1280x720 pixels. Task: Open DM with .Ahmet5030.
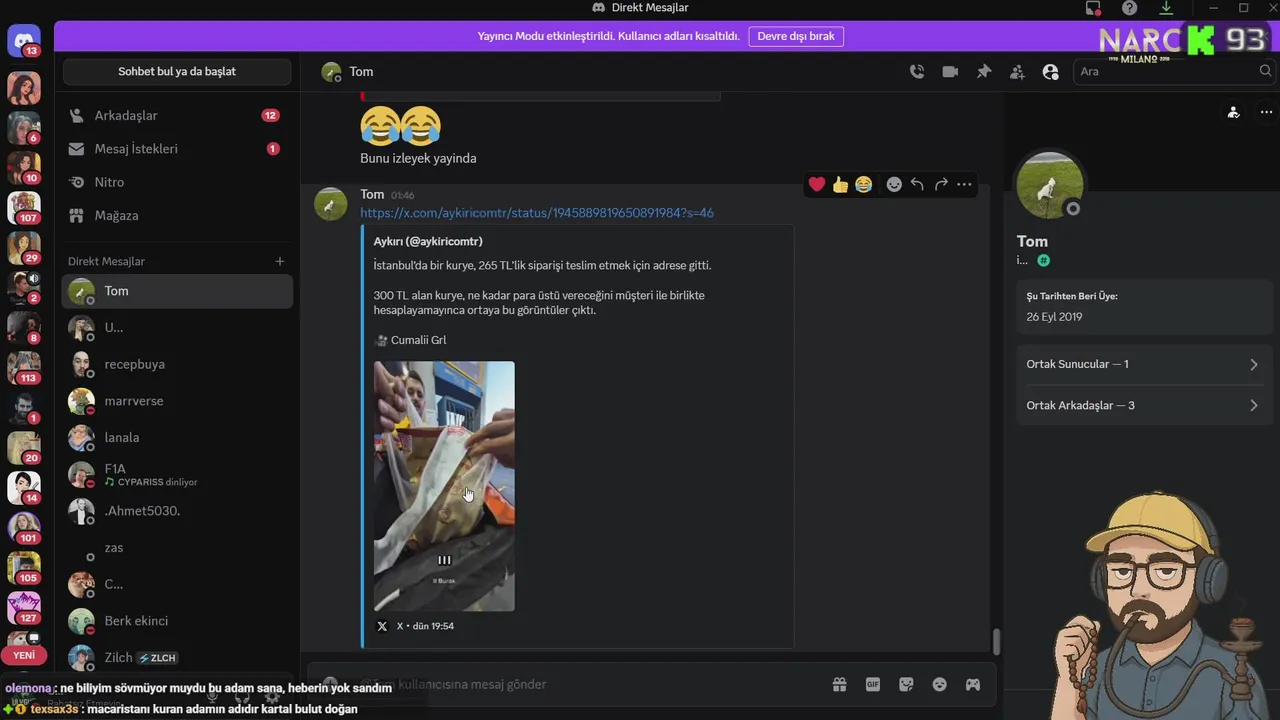pos(177,511)
